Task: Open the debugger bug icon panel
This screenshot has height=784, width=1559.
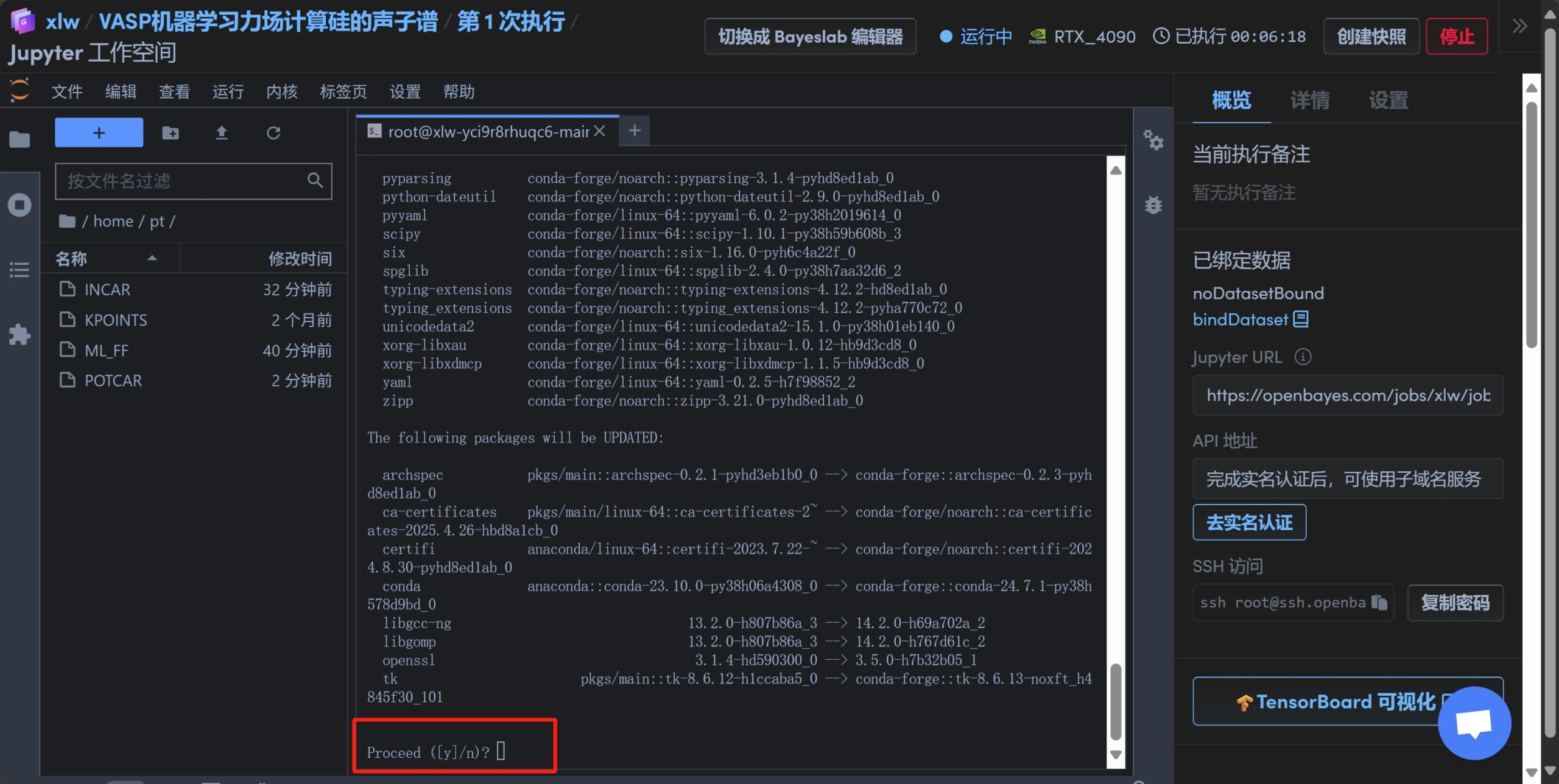Action: (x=1153, y=205)
